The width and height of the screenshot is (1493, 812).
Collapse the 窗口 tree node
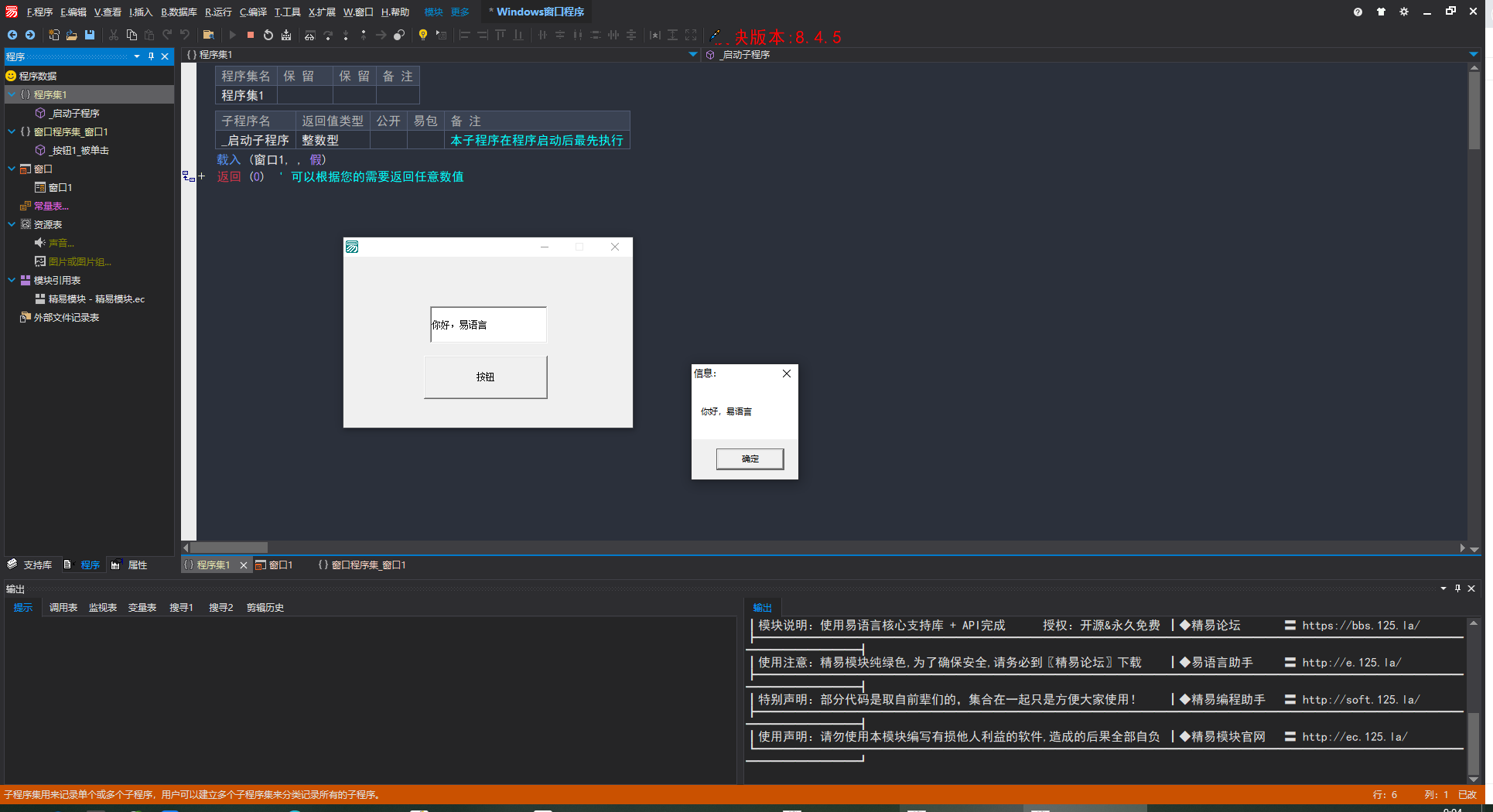(12, 169)
